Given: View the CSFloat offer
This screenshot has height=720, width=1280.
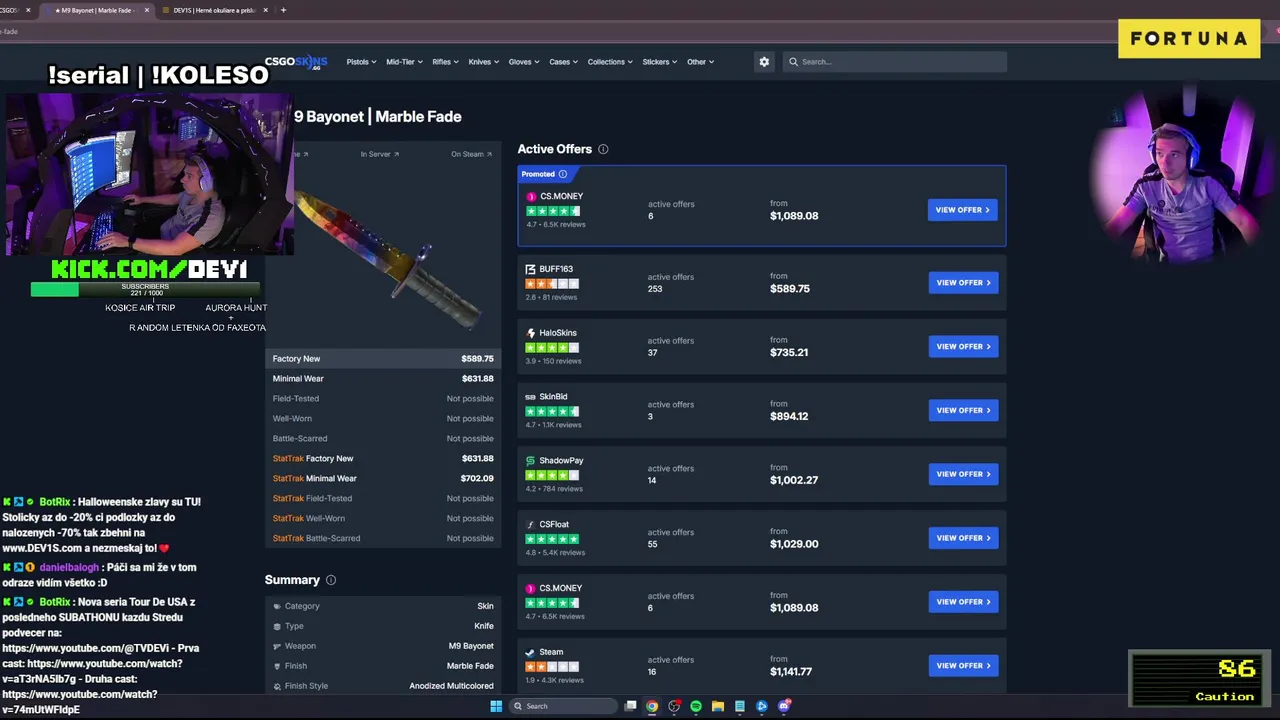Looking at the screenshot, I should [x=963, y=538].
